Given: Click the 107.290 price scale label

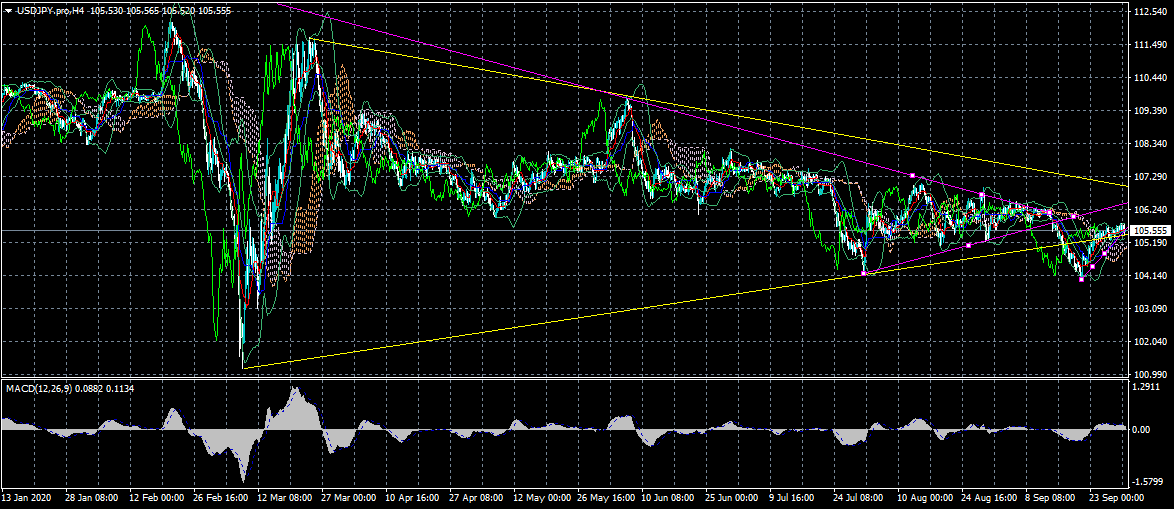Looking at the screenshot, I should pyautogui.click(x=1148, y=177).
